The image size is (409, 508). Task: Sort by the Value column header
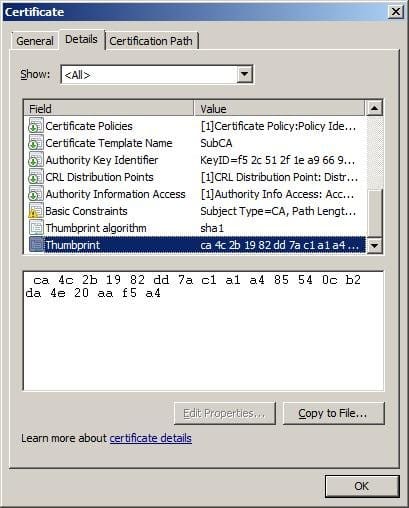(279, 109)
